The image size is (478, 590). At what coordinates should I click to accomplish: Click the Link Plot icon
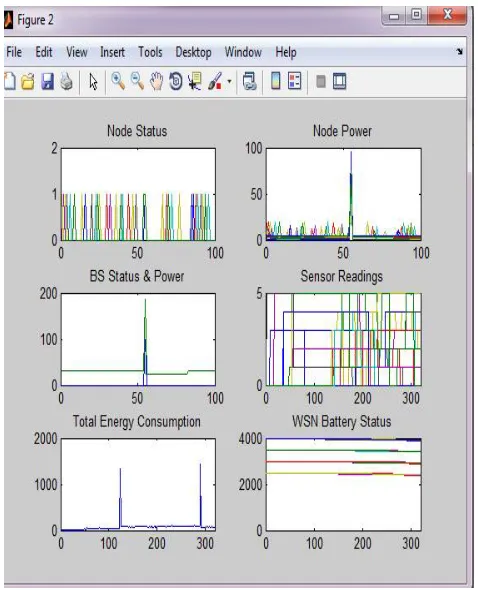(x=249, y=81)
